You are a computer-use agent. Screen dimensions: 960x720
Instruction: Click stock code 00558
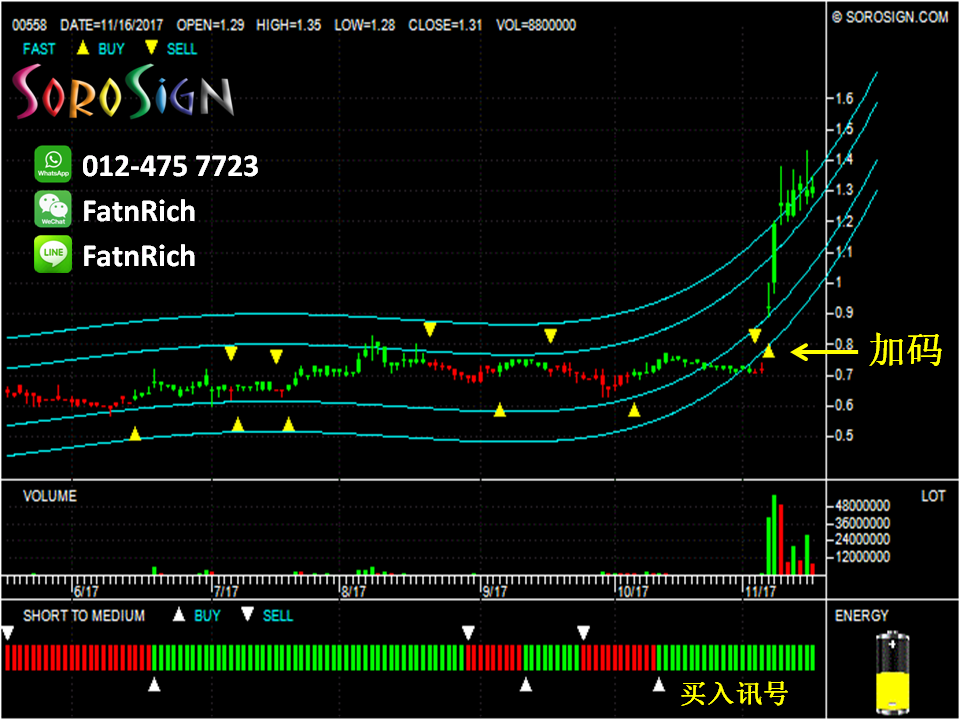coord(29,25)
